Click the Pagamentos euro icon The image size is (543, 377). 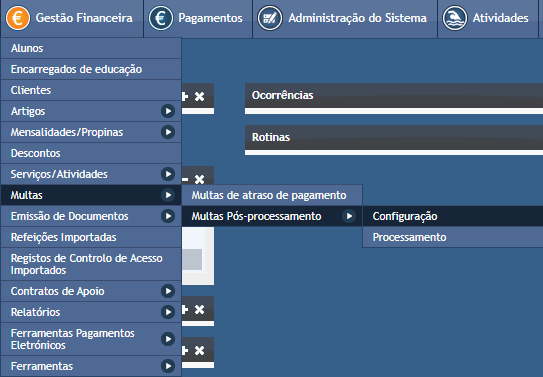point(161,18)
